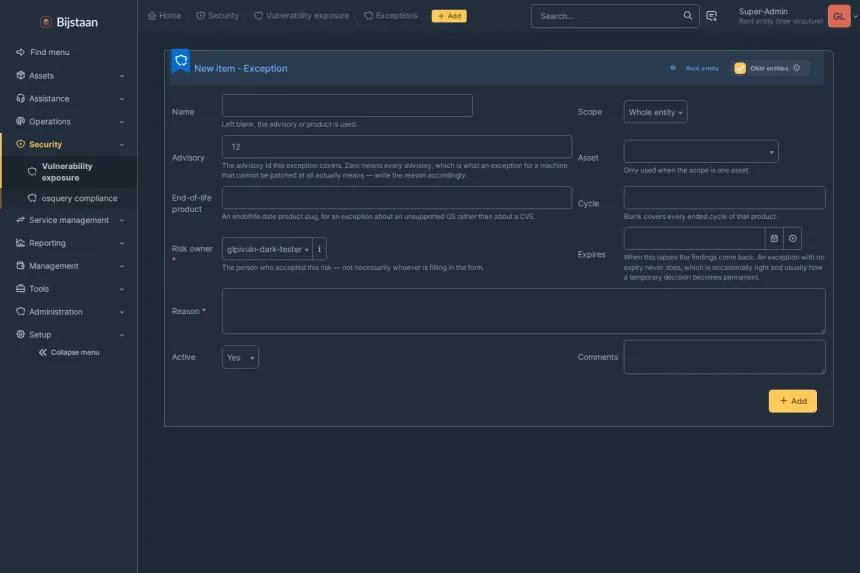Click the form's bottom Add button
860x573 pixels.
[793, 401]
